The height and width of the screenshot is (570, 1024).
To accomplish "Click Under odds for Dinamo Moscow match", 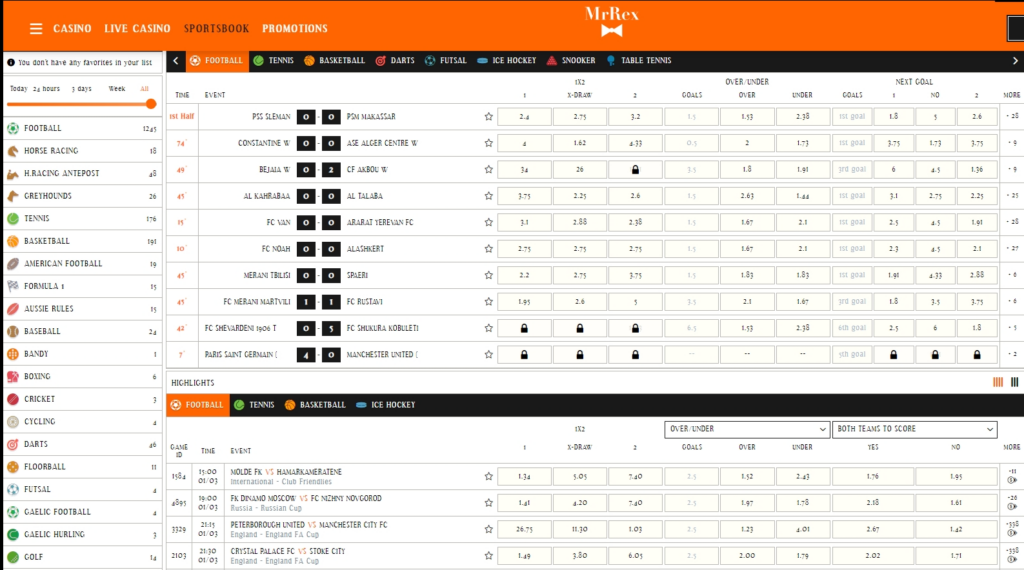I will pyautogui.click(x=803, y=503).
